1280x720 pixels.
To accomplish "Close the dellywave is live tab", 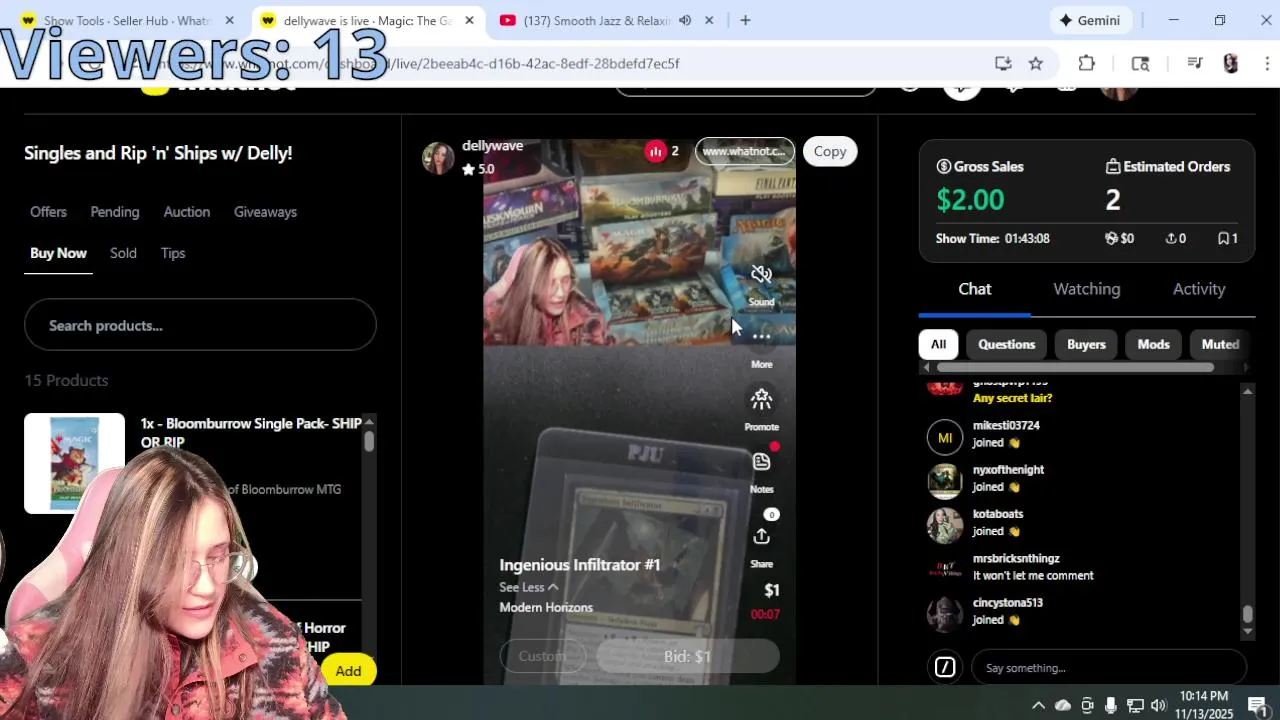I will 469,20.
